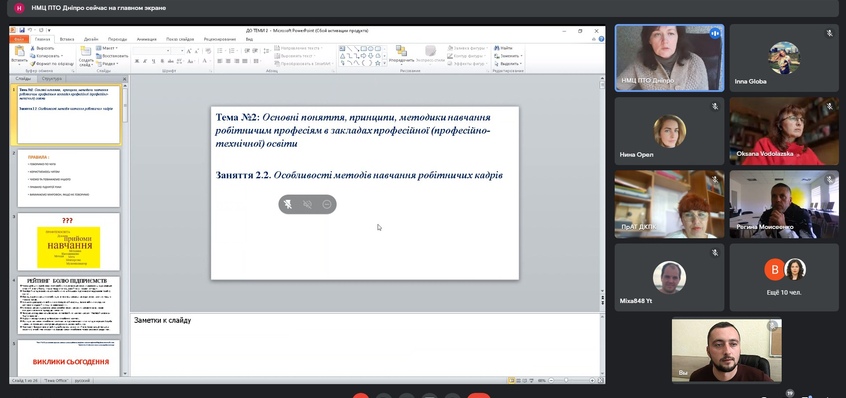This screenshot has width=846, height=398.
Task: Toggle Bold (Ж) formatting
Action: click(137, 61)
